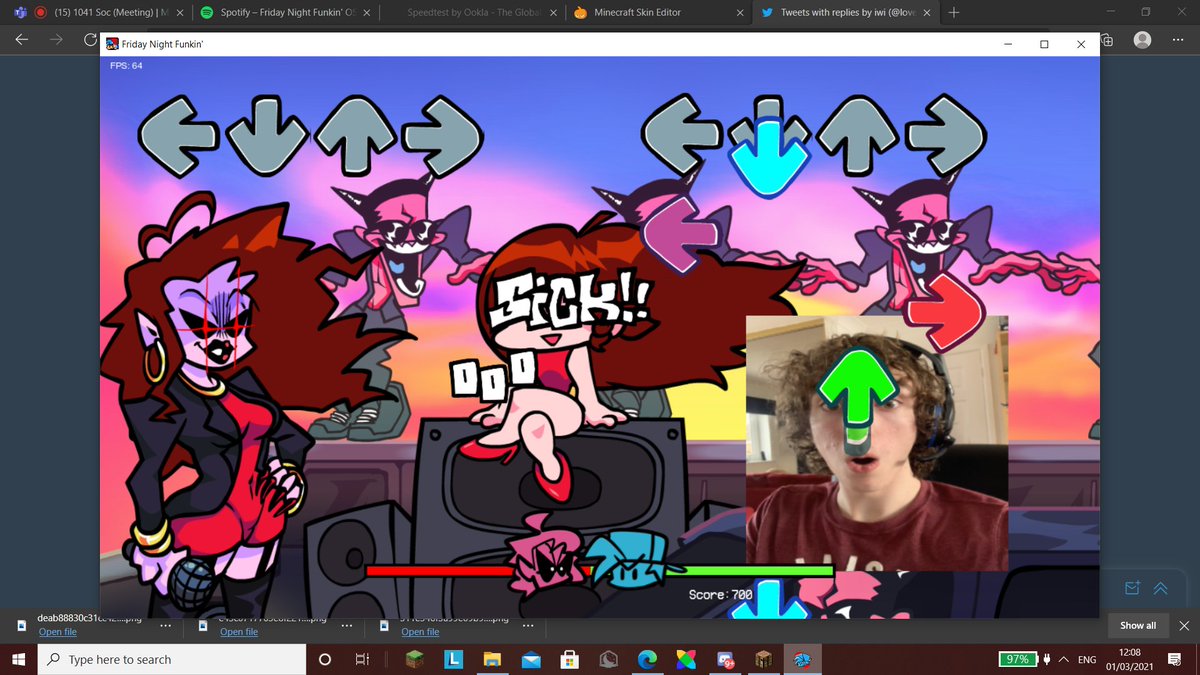The image size is (1200, 675).
Task: Open Cortana circle on taskbar
Action: tap(324, 659)
